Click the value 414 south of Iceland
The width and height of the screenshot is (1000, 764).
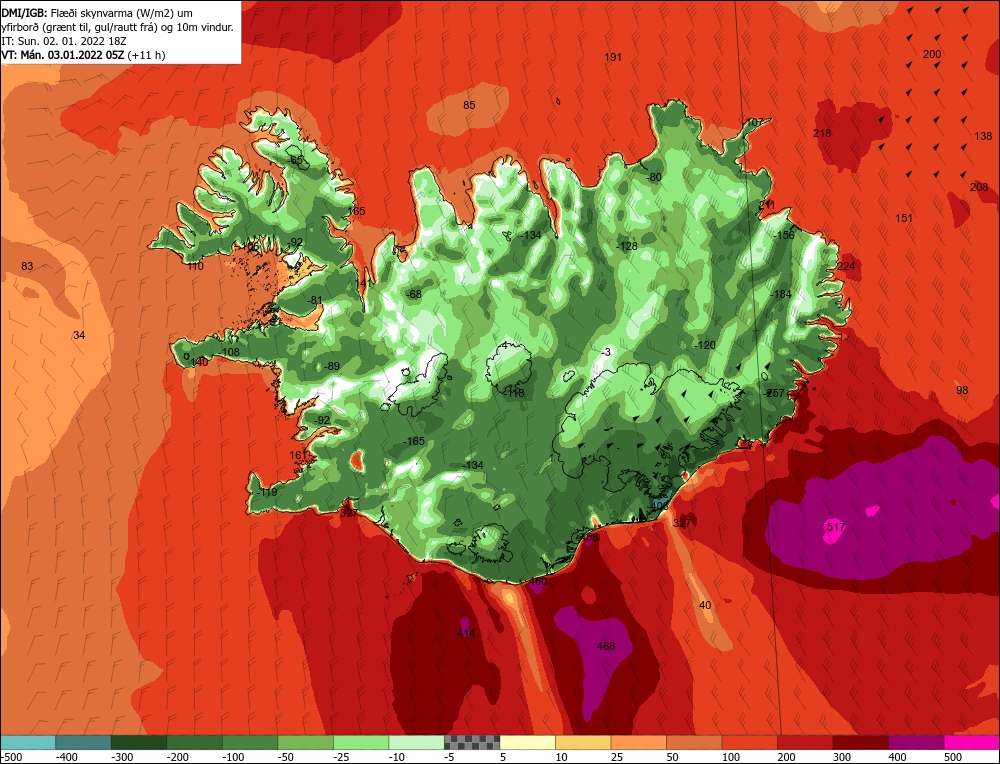tap(466, 633)
